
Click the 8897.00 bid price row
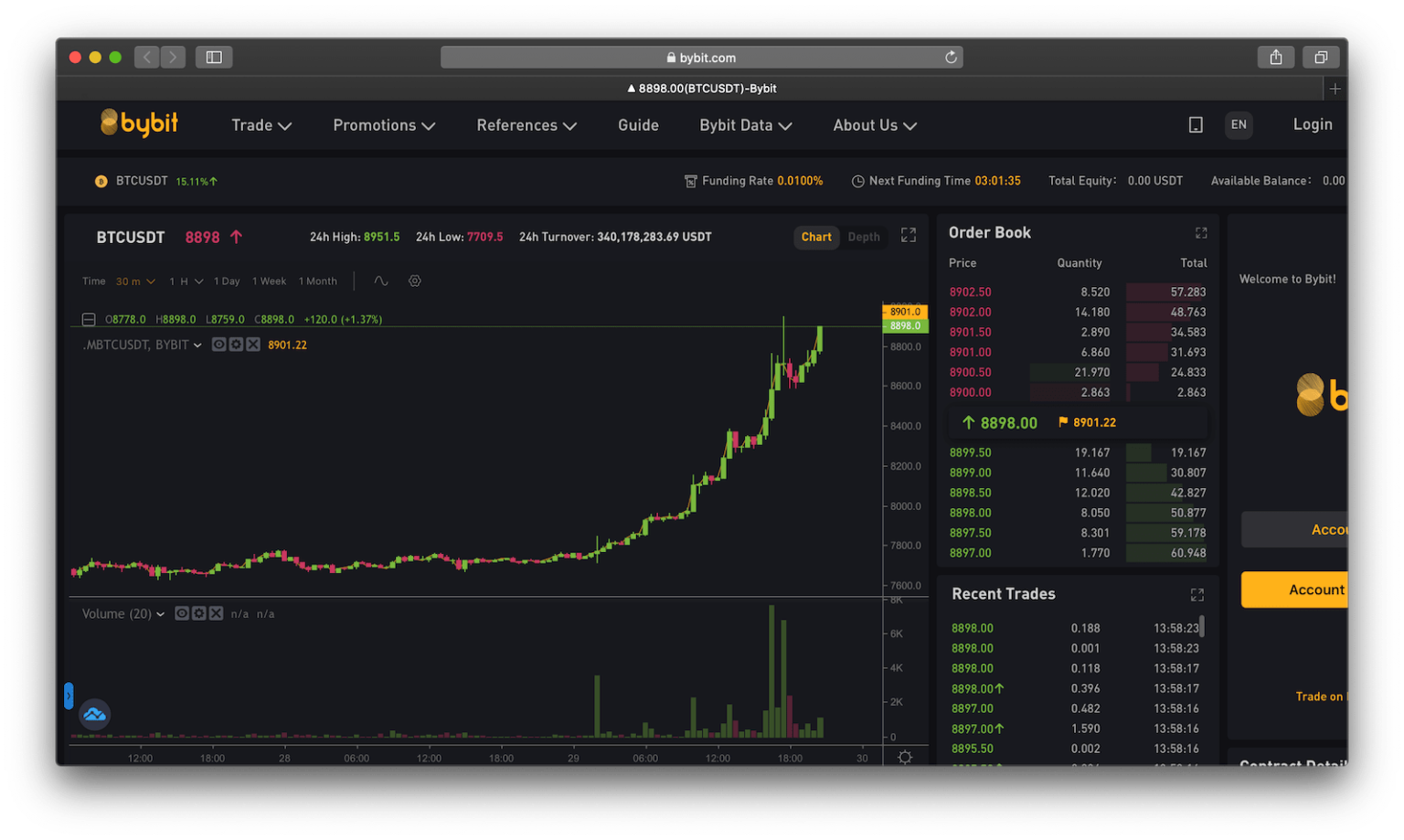[1077, 553]
